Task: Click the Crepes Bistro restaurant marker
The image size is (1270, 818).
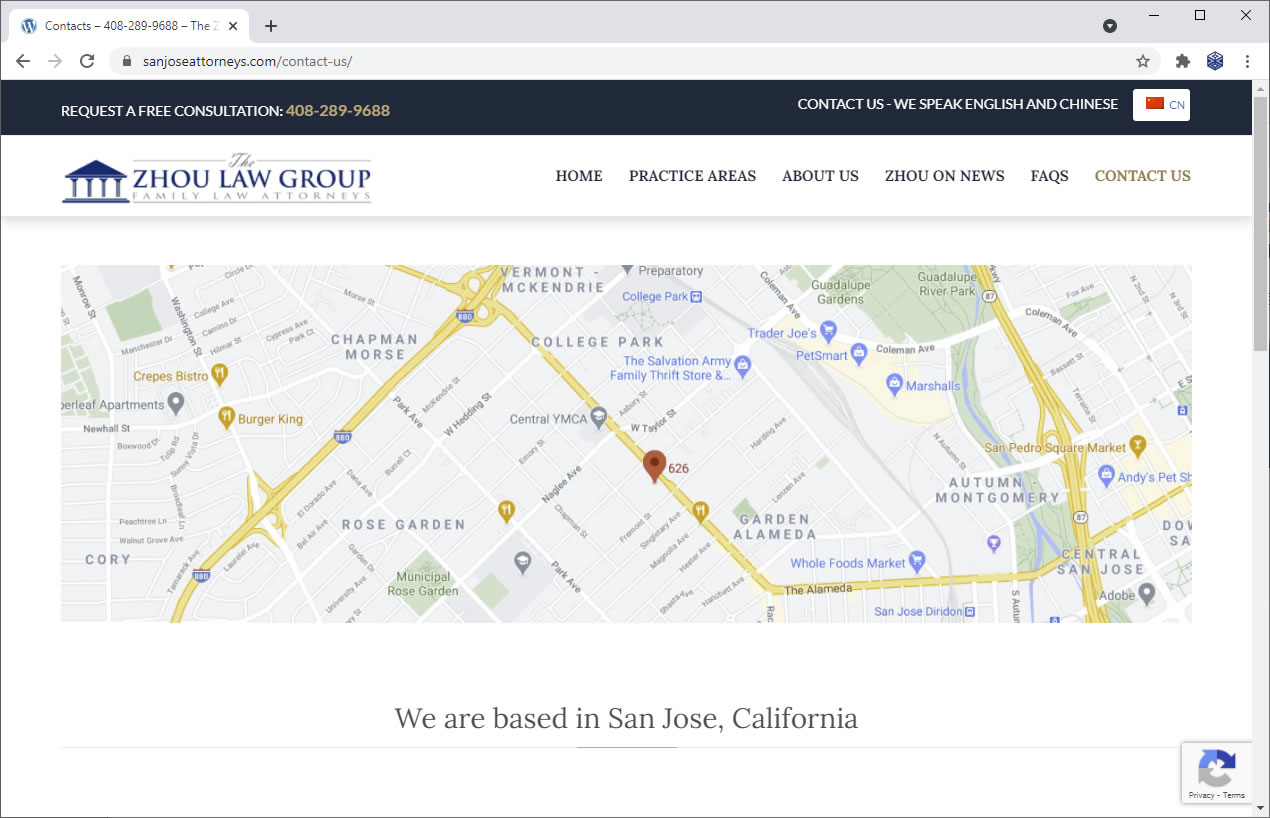Action: (220, 375)
